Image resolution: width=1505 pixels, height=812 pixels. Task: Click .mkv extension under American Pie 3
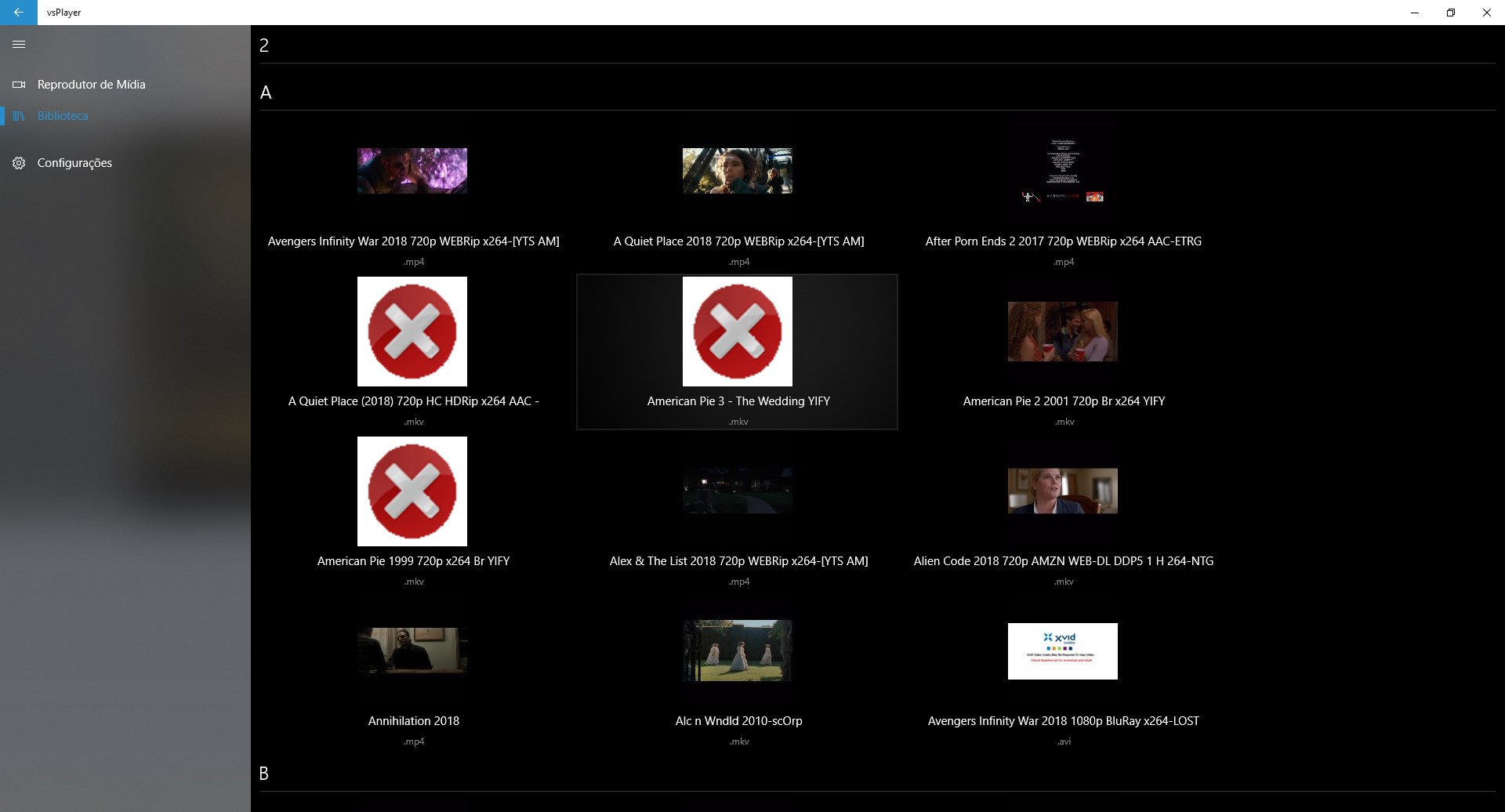click(739, 422)
